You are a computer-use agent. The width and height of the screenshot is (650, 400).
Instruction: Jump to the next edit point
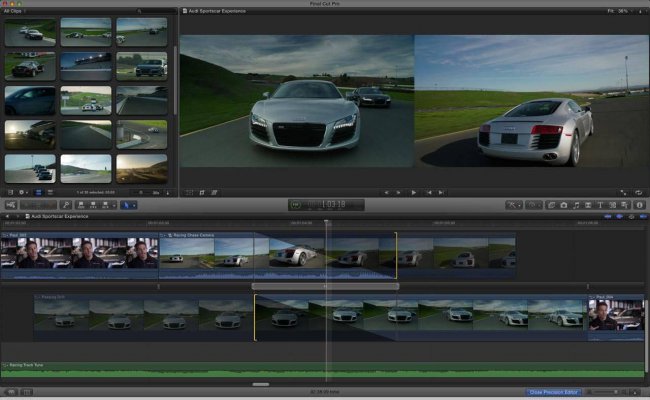coord(441,192)
